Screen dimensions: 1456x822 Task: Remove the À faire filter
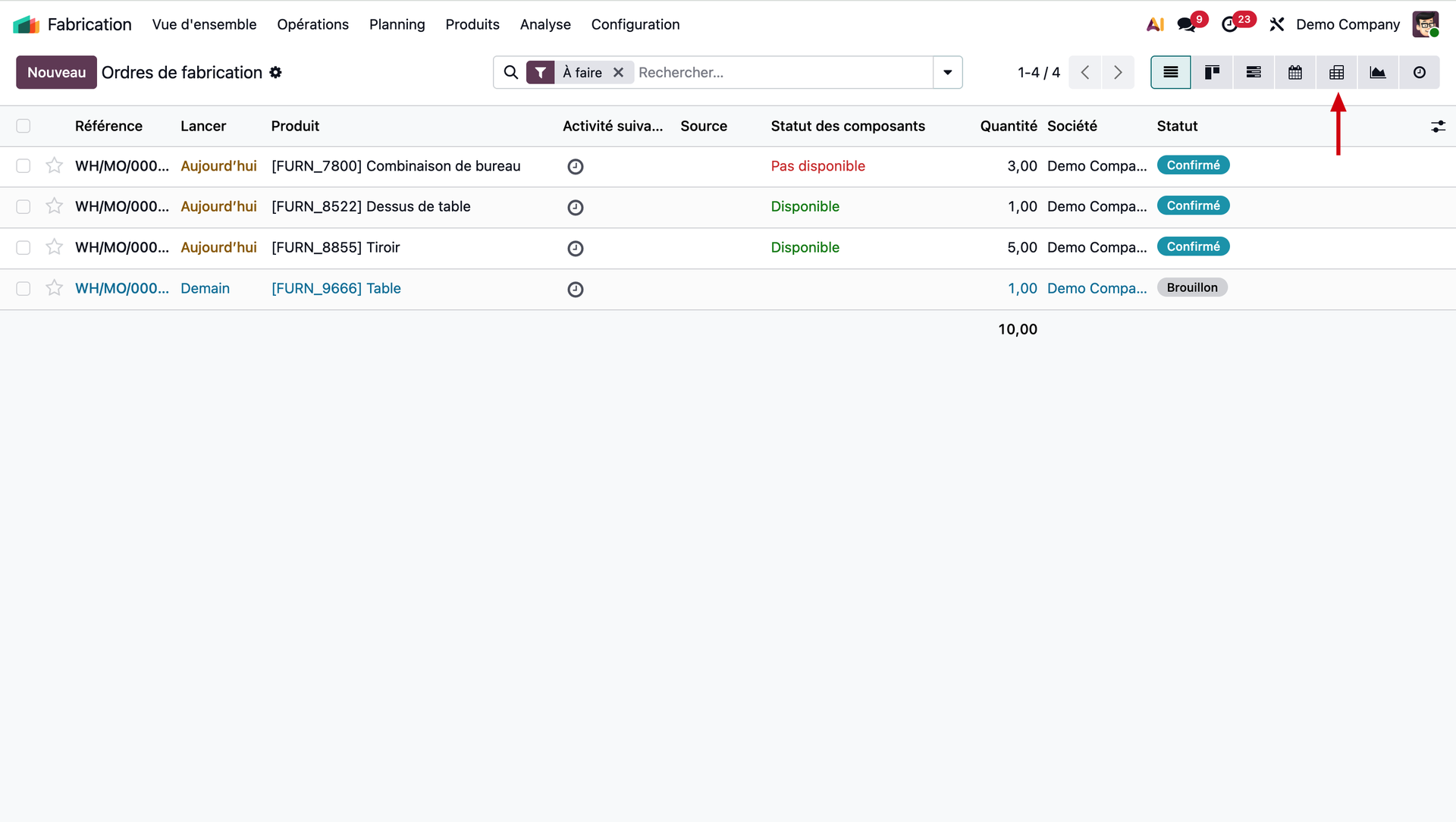tap(619, 73)
